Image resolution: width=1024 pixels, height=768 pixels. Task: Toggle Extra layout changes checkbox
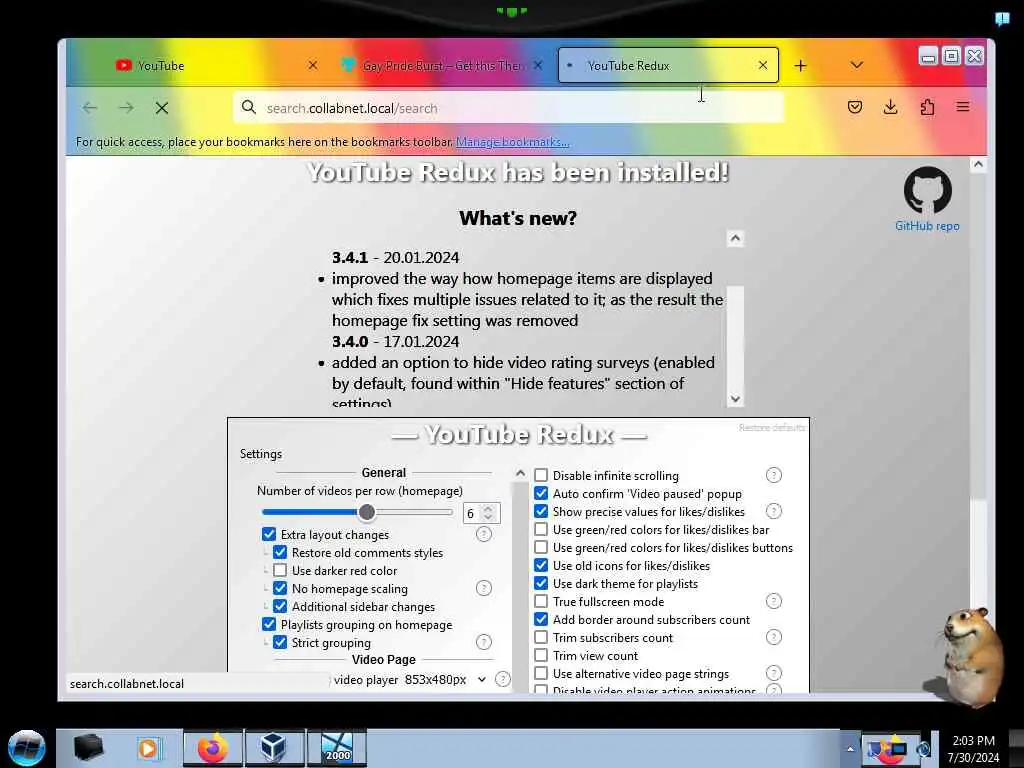(268, 534)
